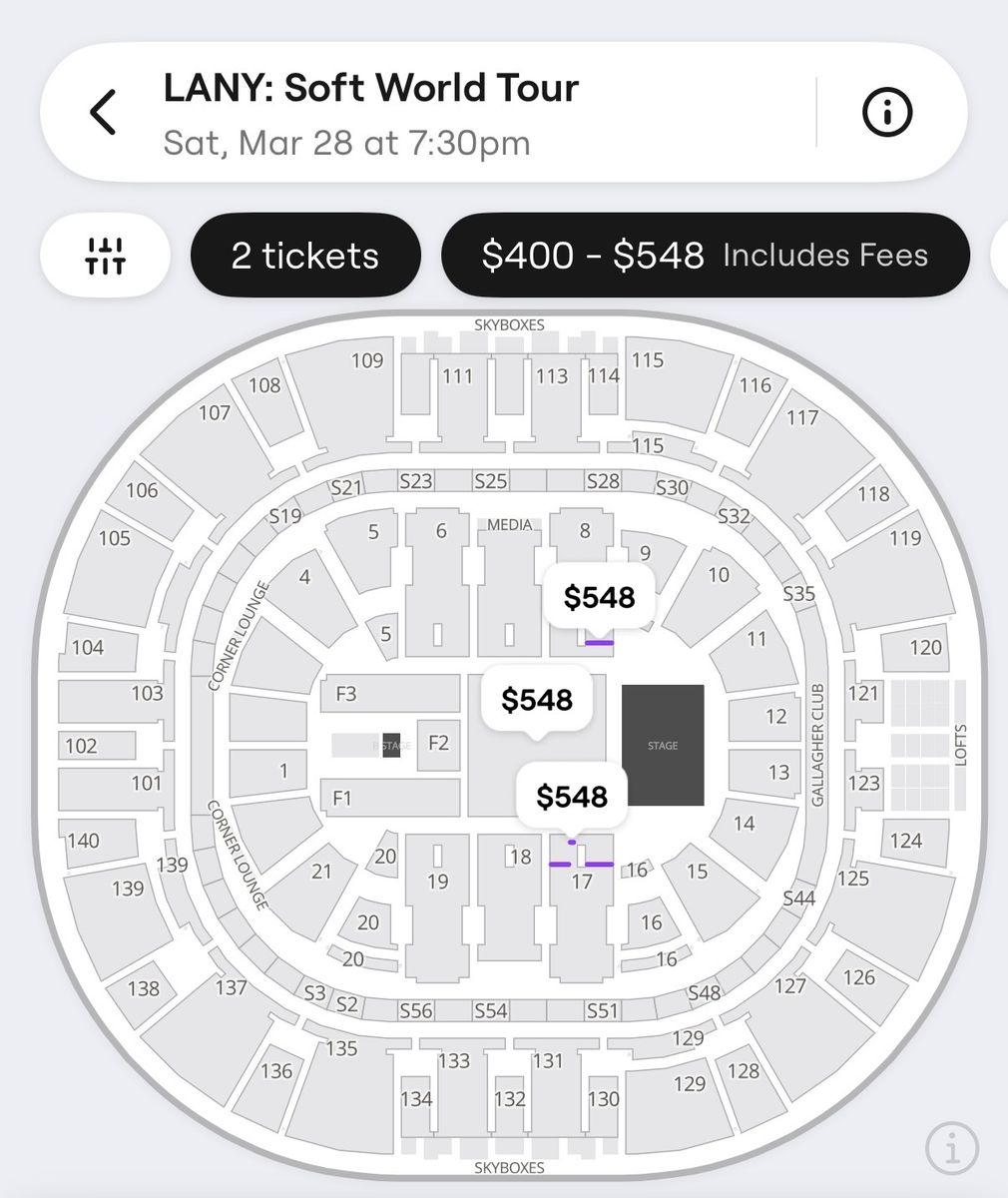Open the filter sliders icon
The width and height of the screenshot is (1008, 1198).
click(x=105, y=256)
